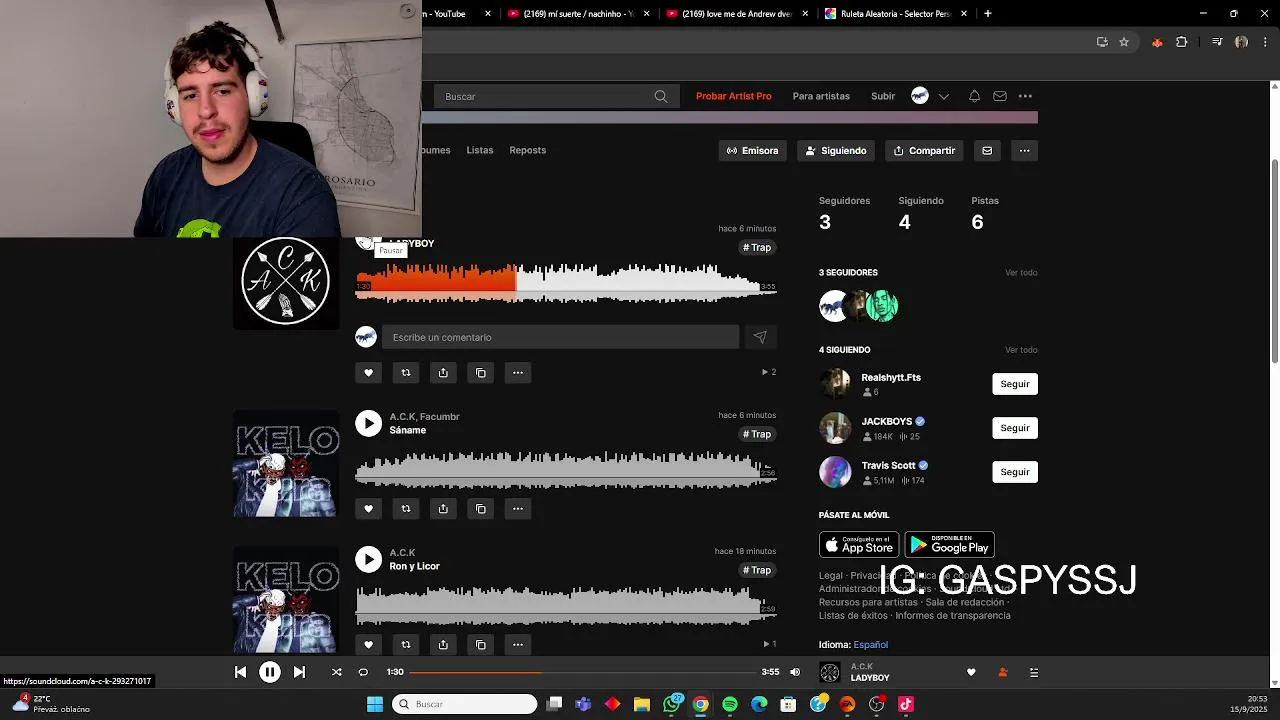
Task: Share the LADYBOY track
Action: point(443,373)
